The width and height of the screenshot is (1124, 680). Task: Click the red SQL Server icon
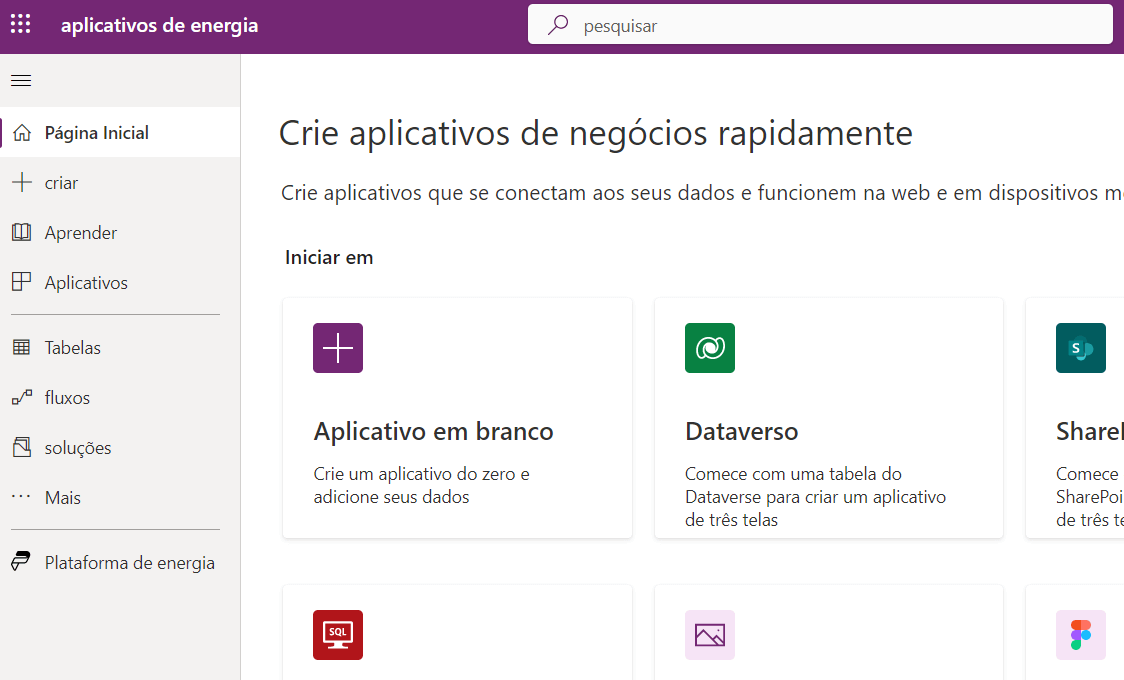pyautogui.click(x=337, y=634)
